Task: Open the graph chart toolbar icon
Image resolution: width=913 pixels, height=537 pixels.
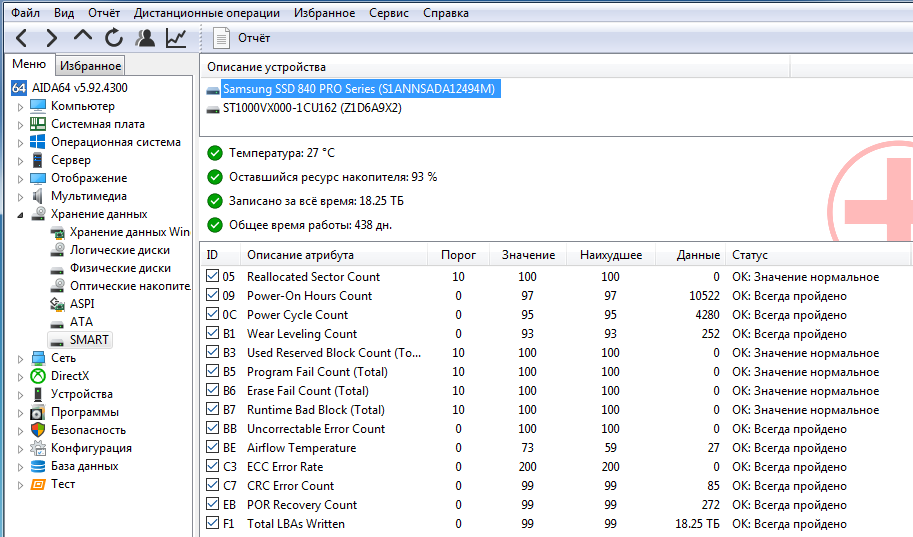Action: coord(176,38)
